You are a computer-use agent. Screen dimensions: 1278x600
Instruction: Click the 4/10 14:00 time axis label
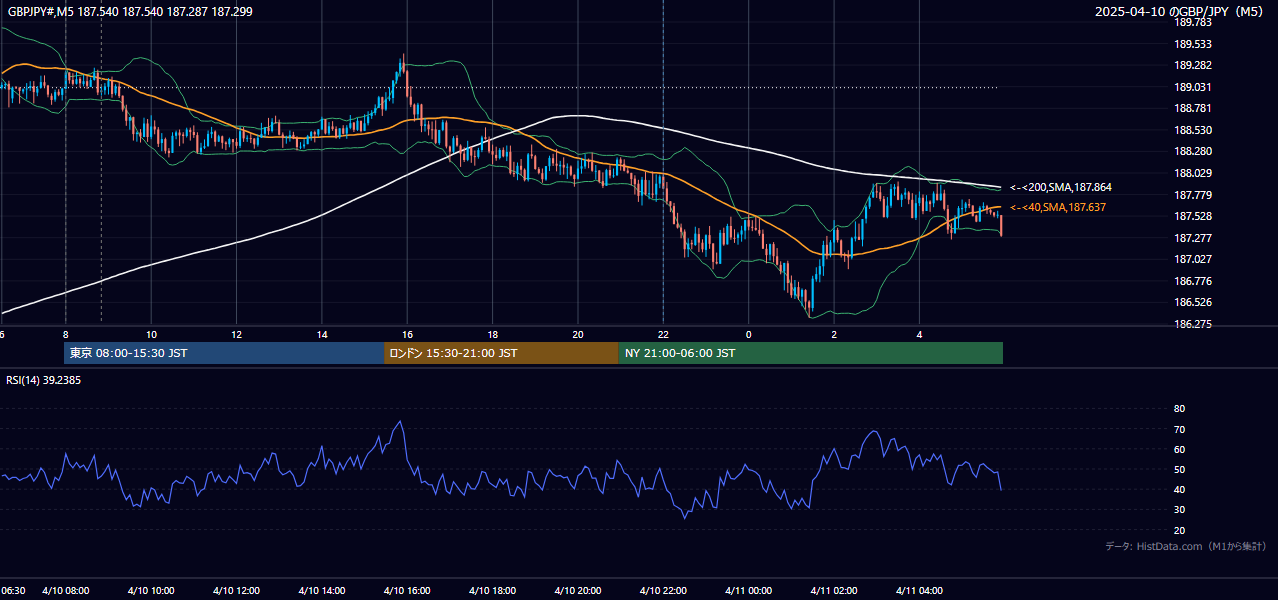click(322, 591)
